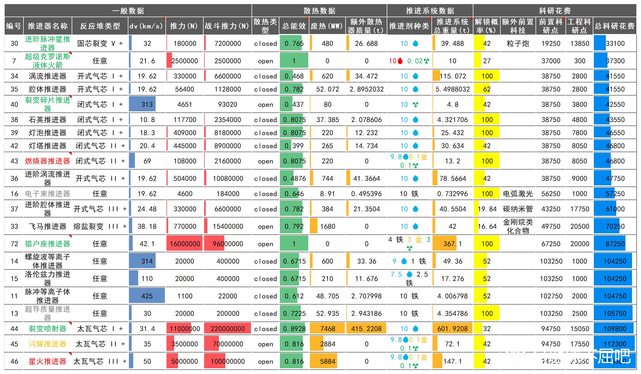Click the droplet icon in 飞马推进器 row

click(415, 226)
